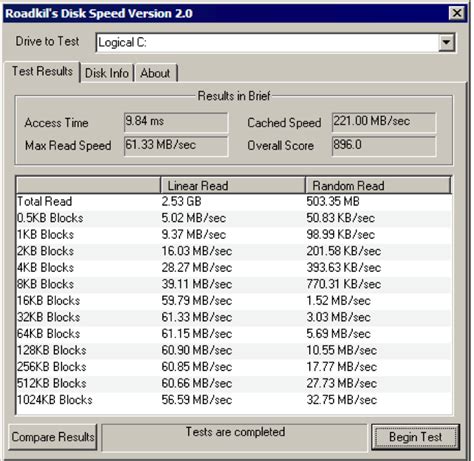Screen dimensions: 474x461
Task: Select the 1KB Blocks row
Action: point(234,235)
